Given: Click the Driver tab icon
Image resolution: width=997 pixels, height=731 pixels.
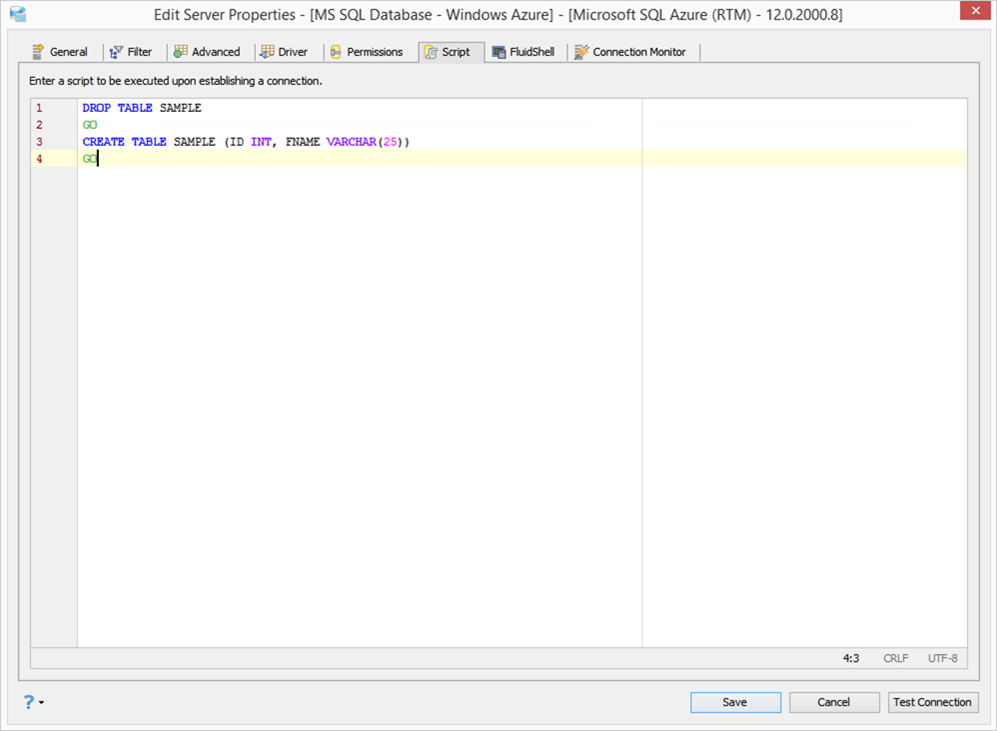Looking at the screenshot, I should coord(267,51).
